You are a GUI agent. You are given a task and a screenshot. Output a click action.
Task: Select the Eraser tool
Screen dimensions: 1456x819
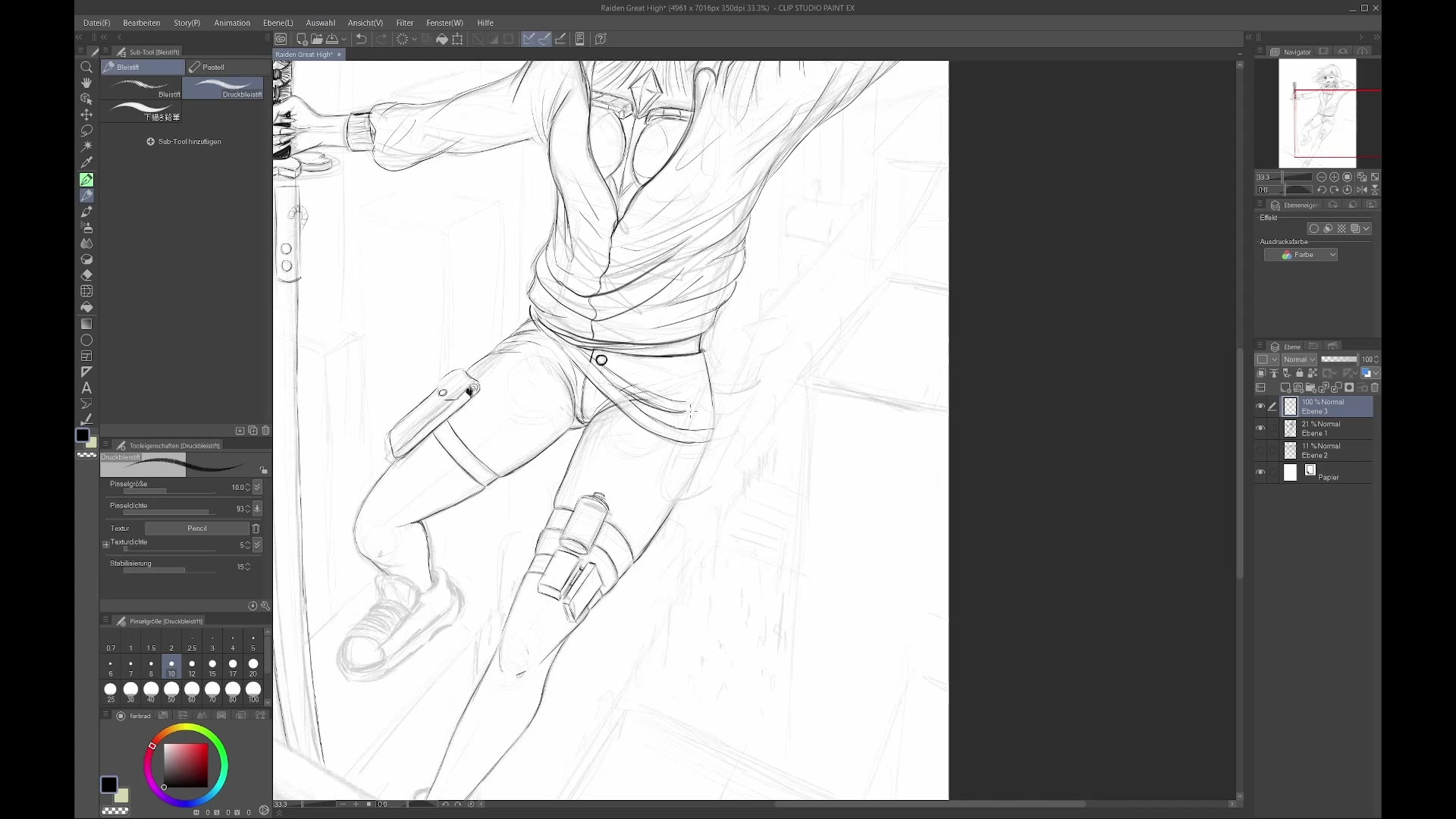[x=86, y=275]
